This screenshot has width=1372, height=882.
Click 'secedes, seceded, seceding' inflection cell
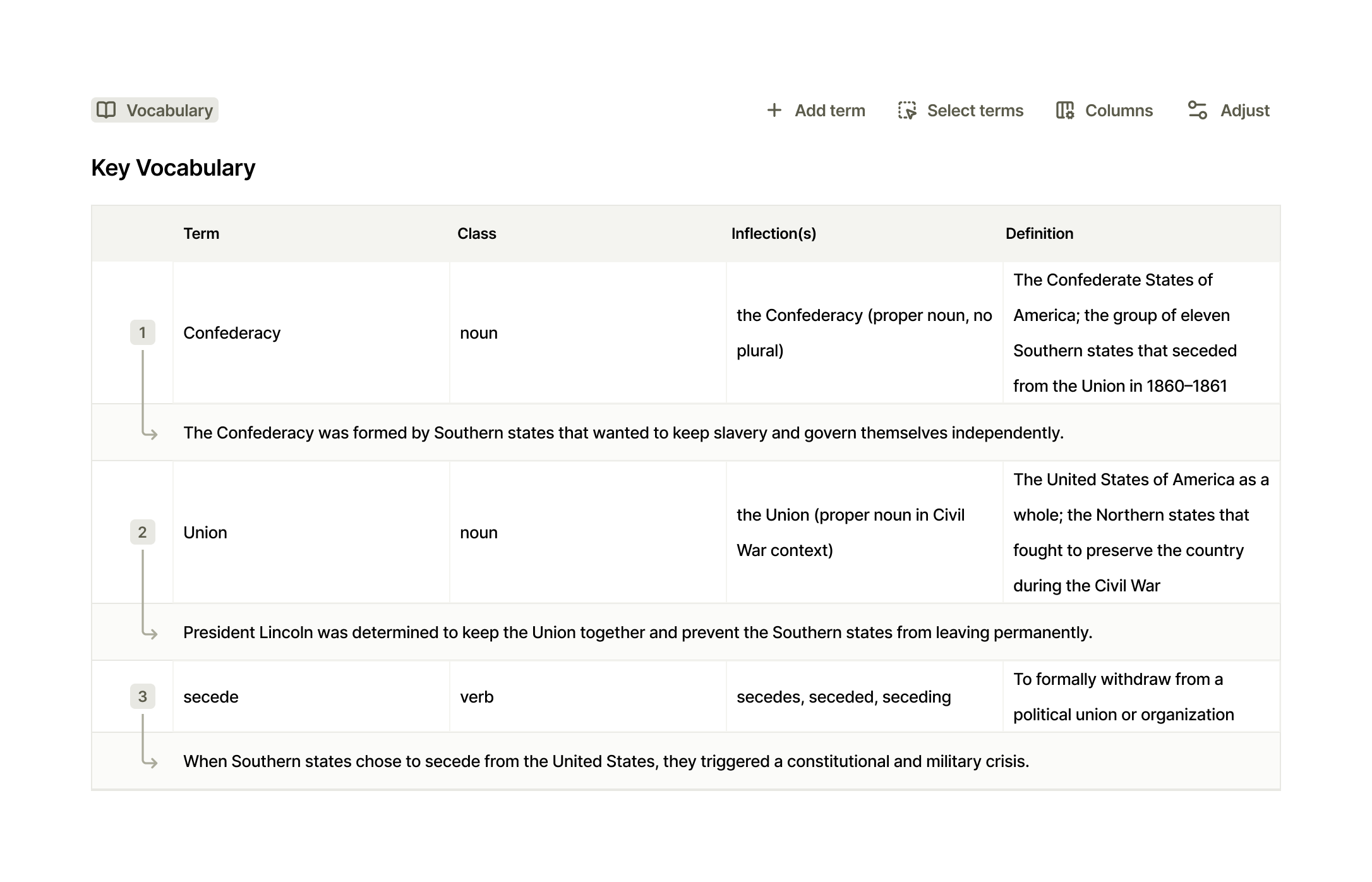tap(864, 696)
